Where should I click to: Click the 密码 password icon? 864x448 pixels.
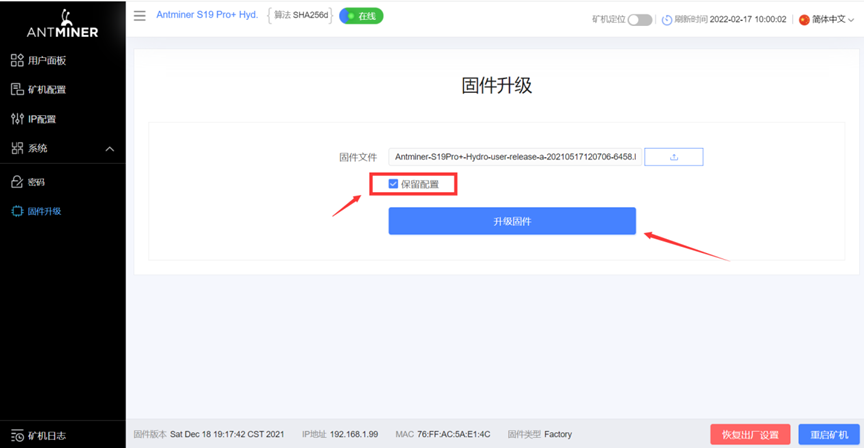[17, 182]
